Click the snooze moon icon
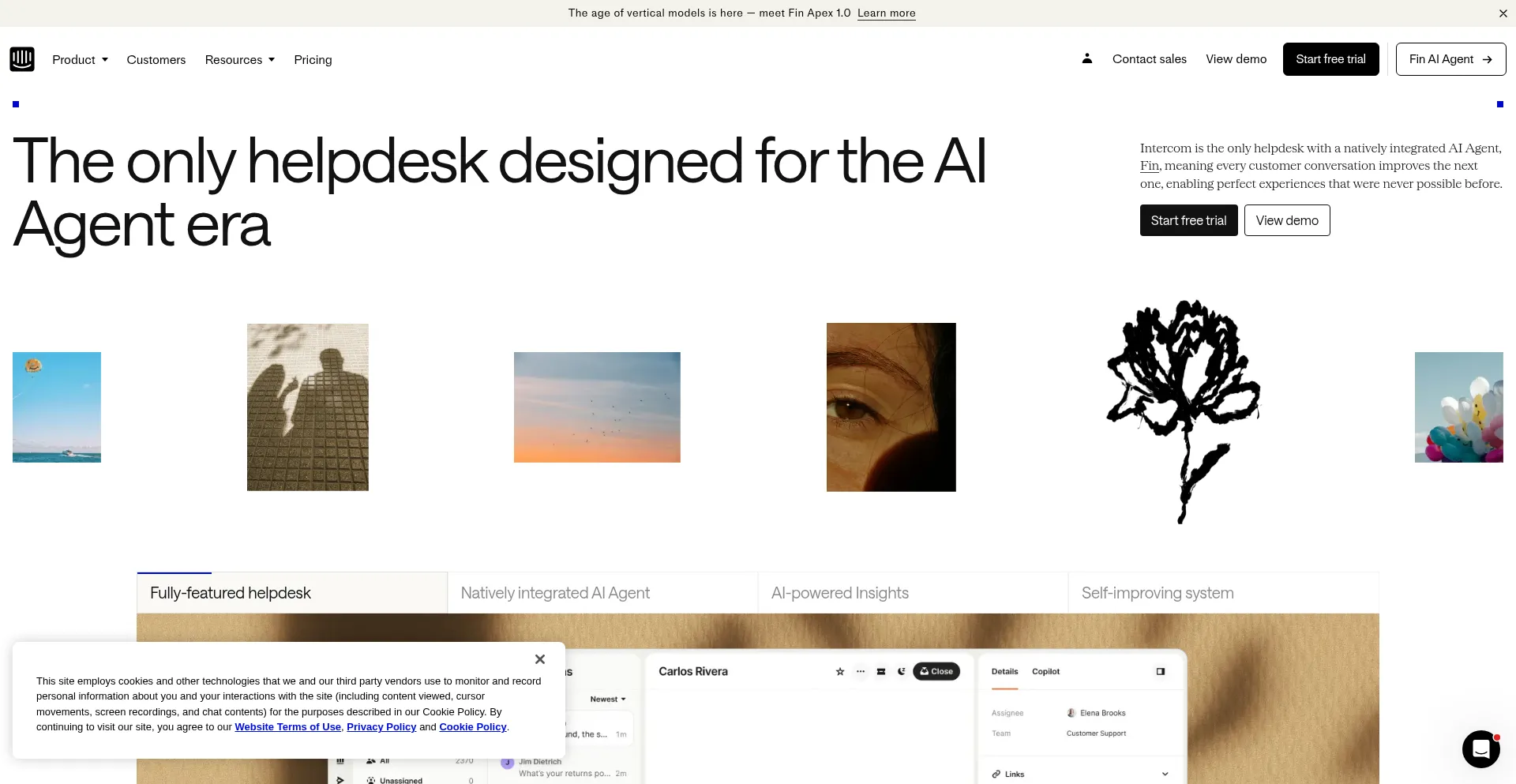This screenshot has height=784, width=1516. (902, 672)
